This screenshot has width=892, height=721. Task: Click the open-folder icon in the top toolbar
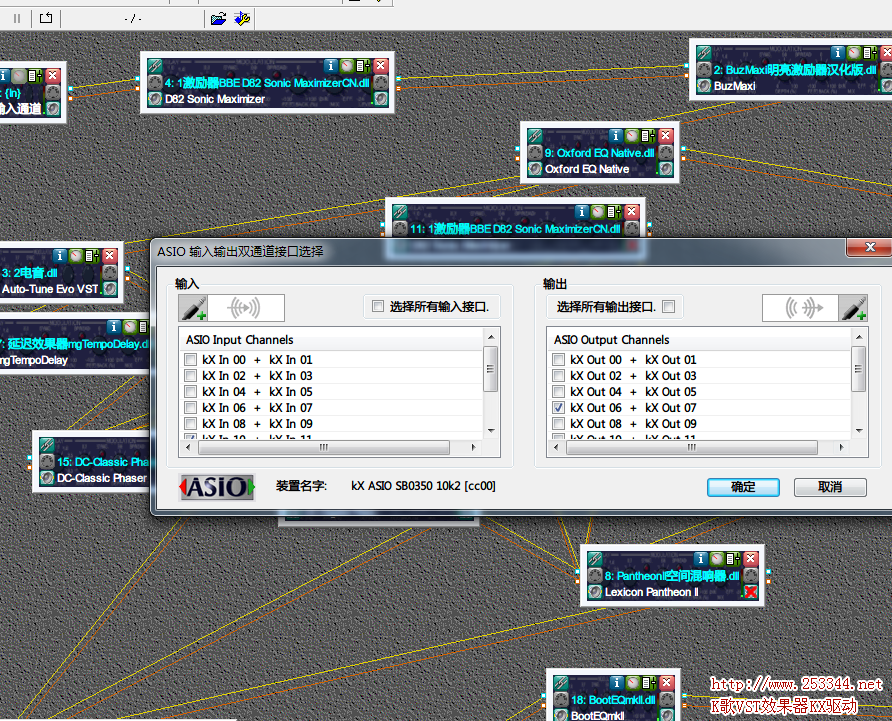218,19
